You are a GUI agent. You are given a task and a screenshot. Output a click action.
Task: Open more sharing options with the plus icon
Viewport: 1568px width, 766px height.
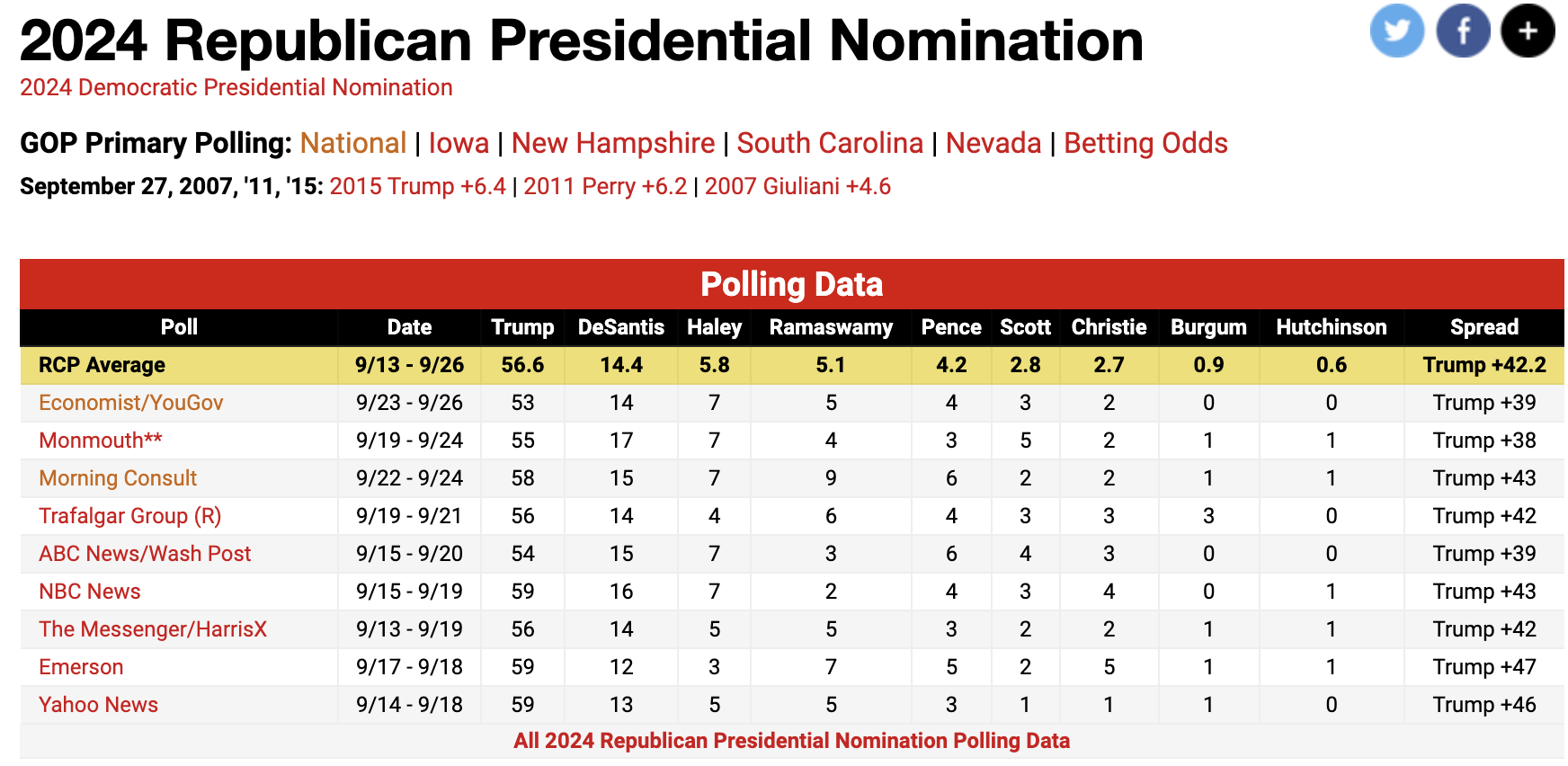[x=1526, y=30]
